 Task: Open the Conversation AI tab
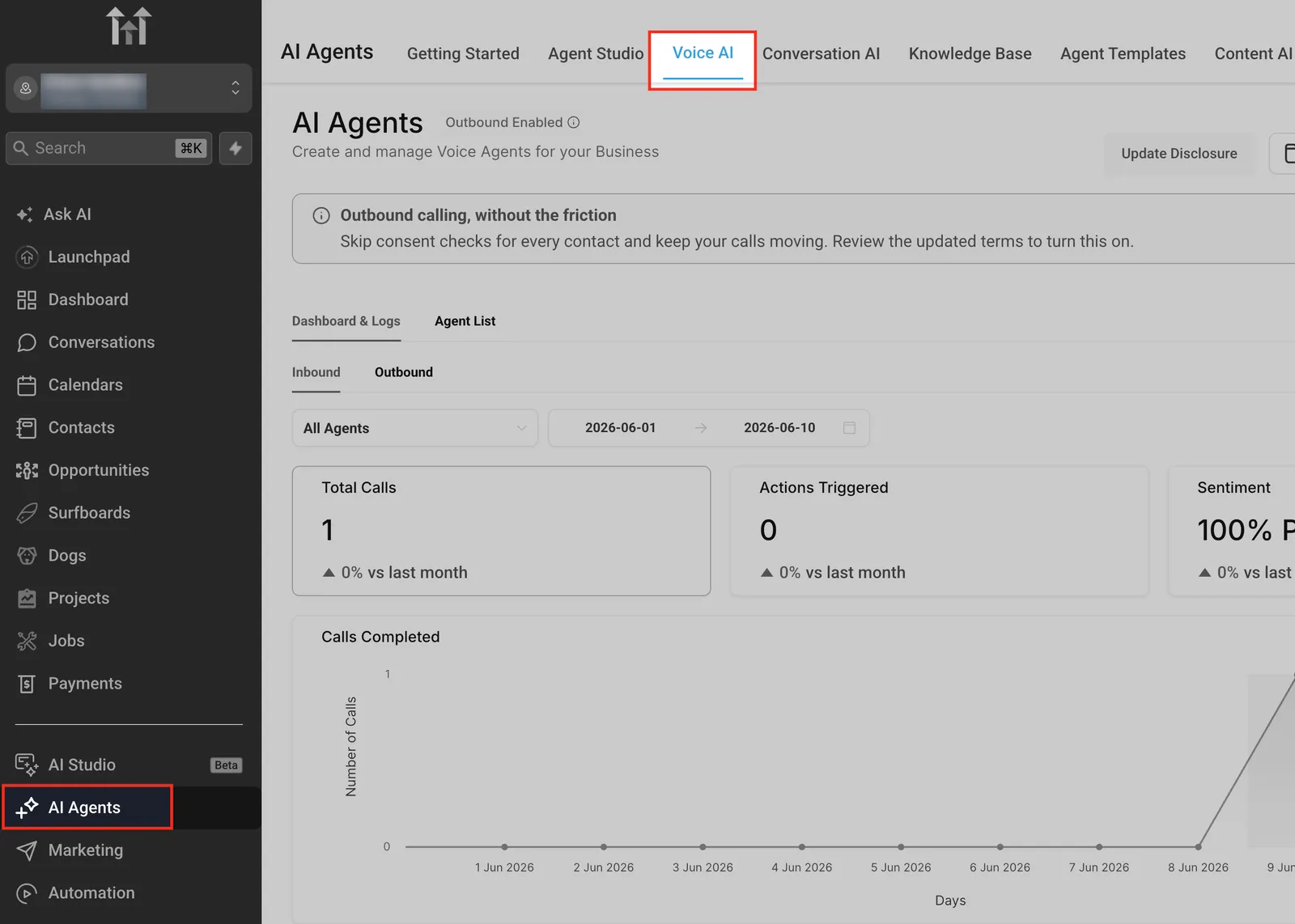pos(821,53)
